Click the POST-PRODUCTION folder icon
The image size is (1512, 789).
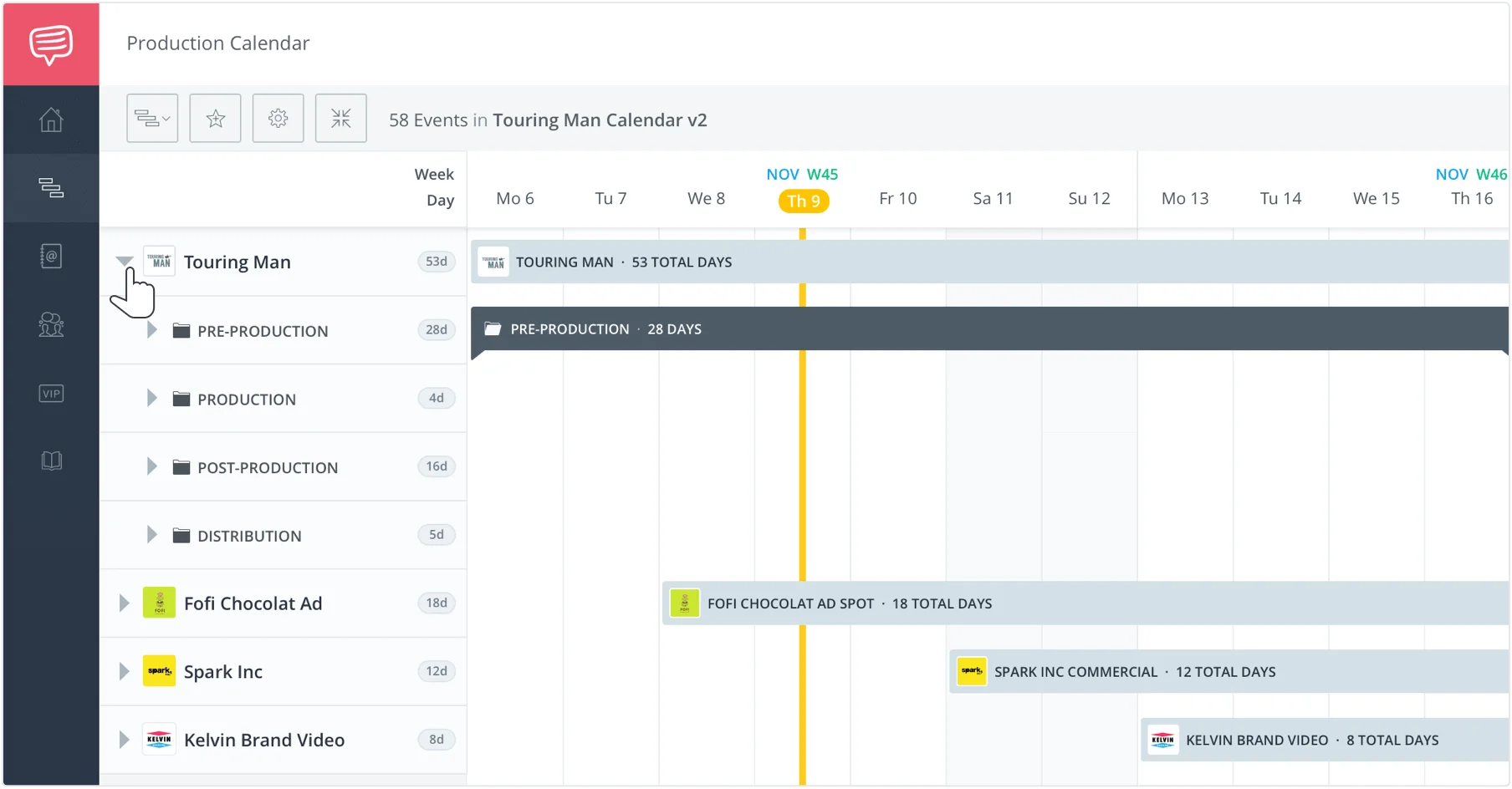pyautogui.click(x=181, y=466)
